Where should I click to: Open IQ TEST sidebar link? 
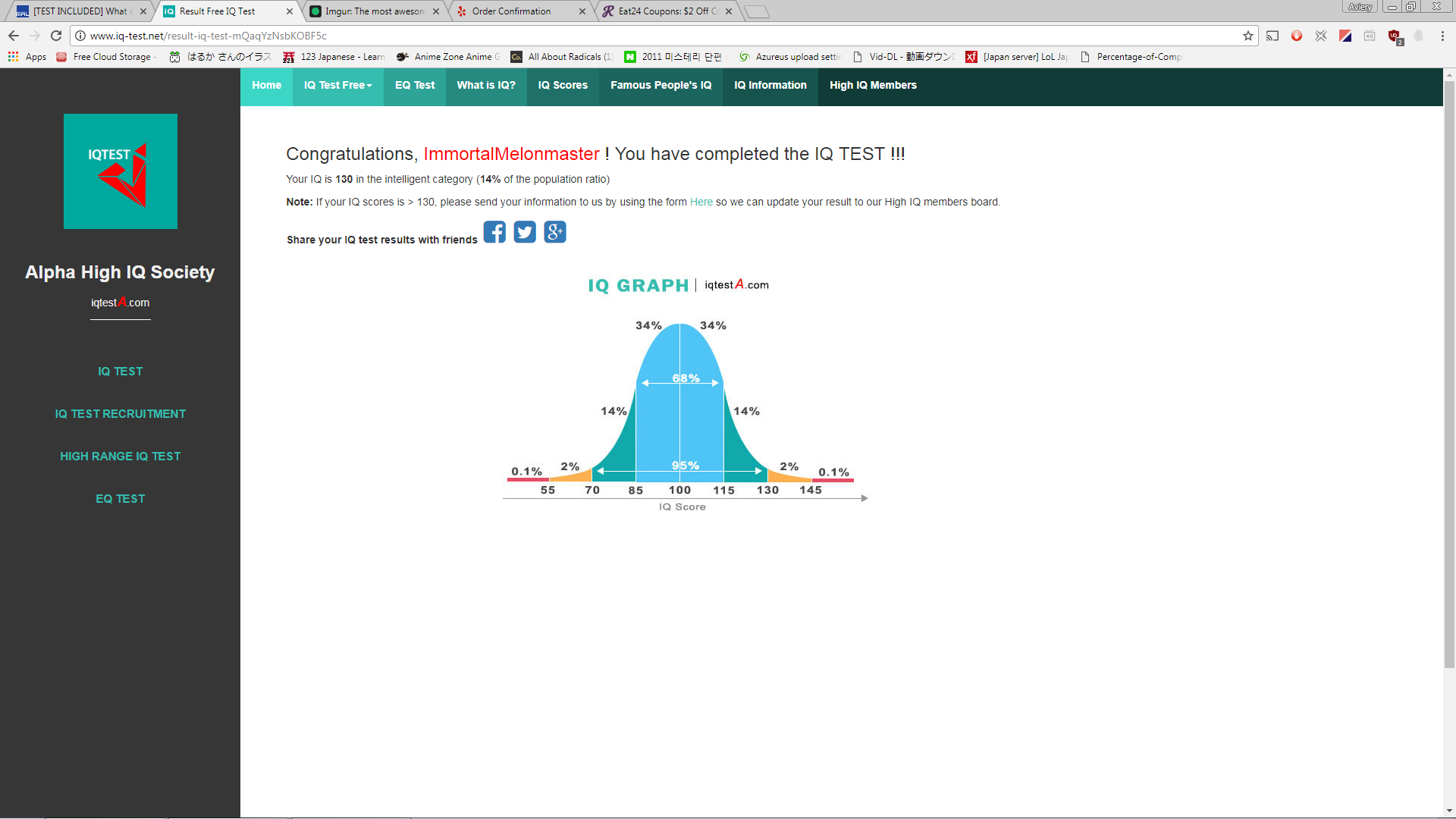(x=120, y=372)
